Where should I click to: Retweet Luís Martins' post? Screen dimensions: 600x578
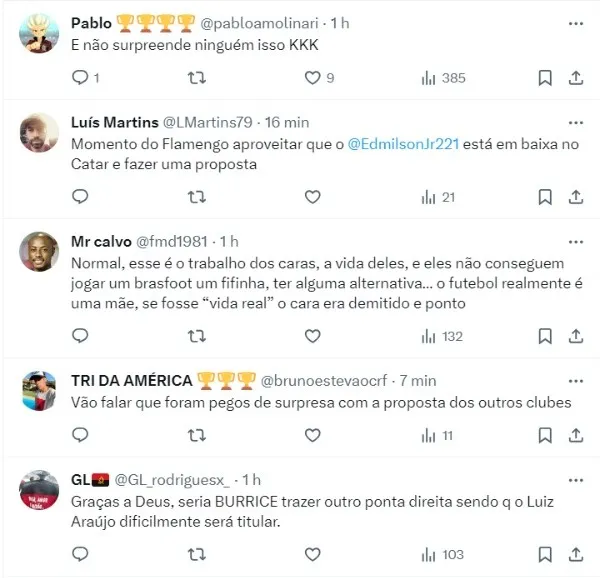(197, 197)
